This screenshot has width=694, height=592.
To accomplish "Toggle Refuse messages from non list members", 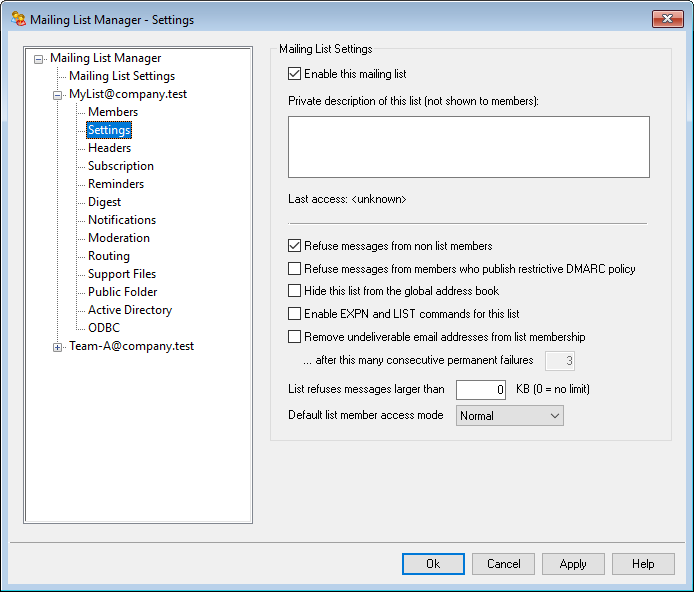I will 294,246.
